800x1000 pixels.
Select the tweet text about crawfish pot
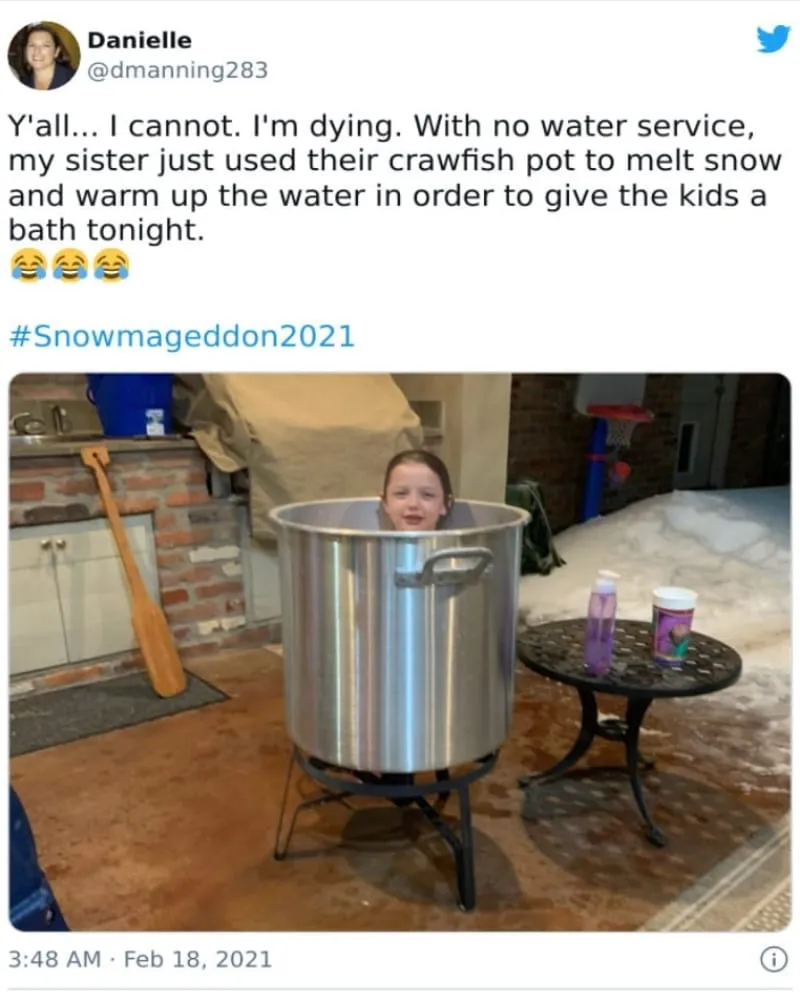394,177
